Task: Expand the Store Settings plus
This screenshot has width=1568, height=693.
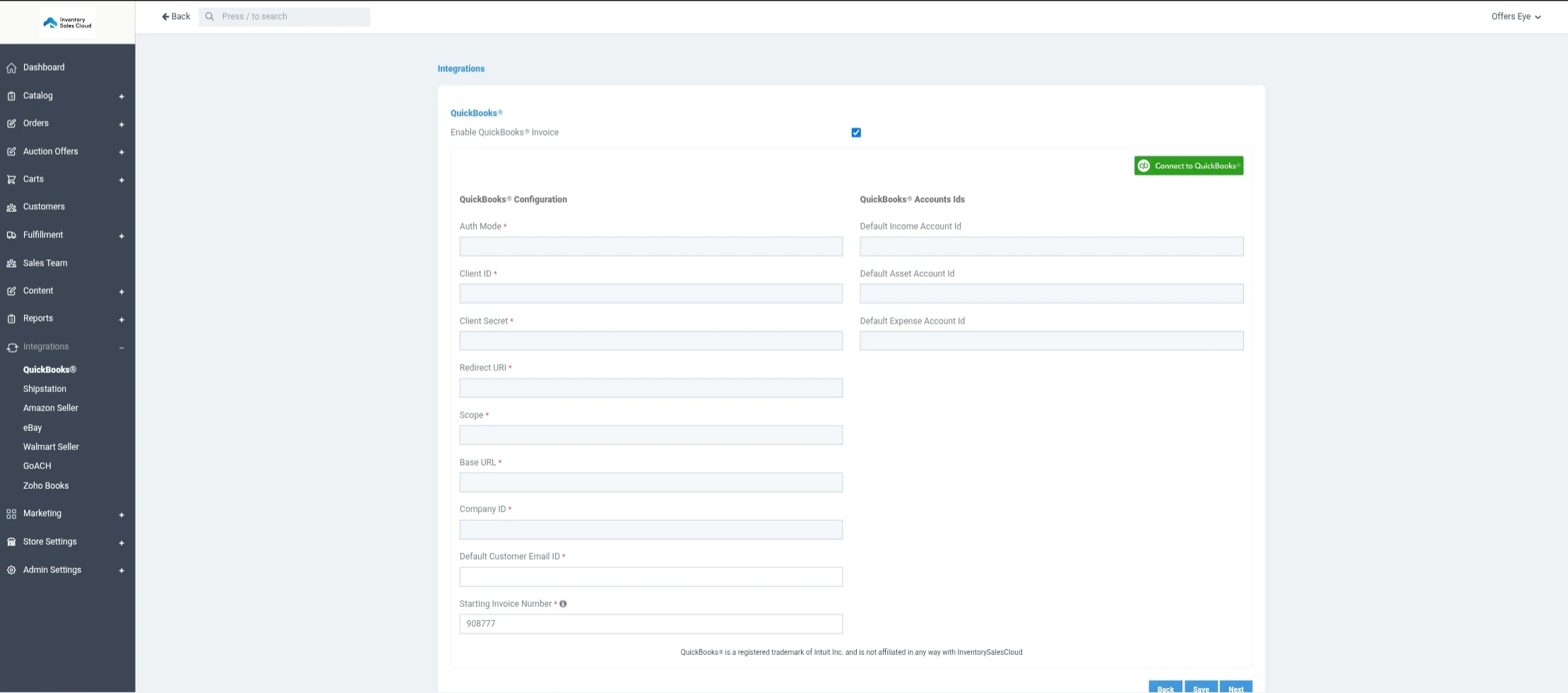Action: [x=121, y=543]
